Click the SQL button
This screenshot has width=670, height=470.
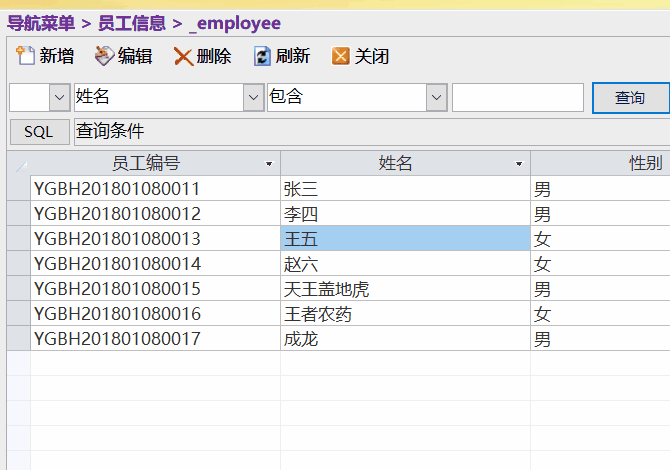click(x=39, y=132)
